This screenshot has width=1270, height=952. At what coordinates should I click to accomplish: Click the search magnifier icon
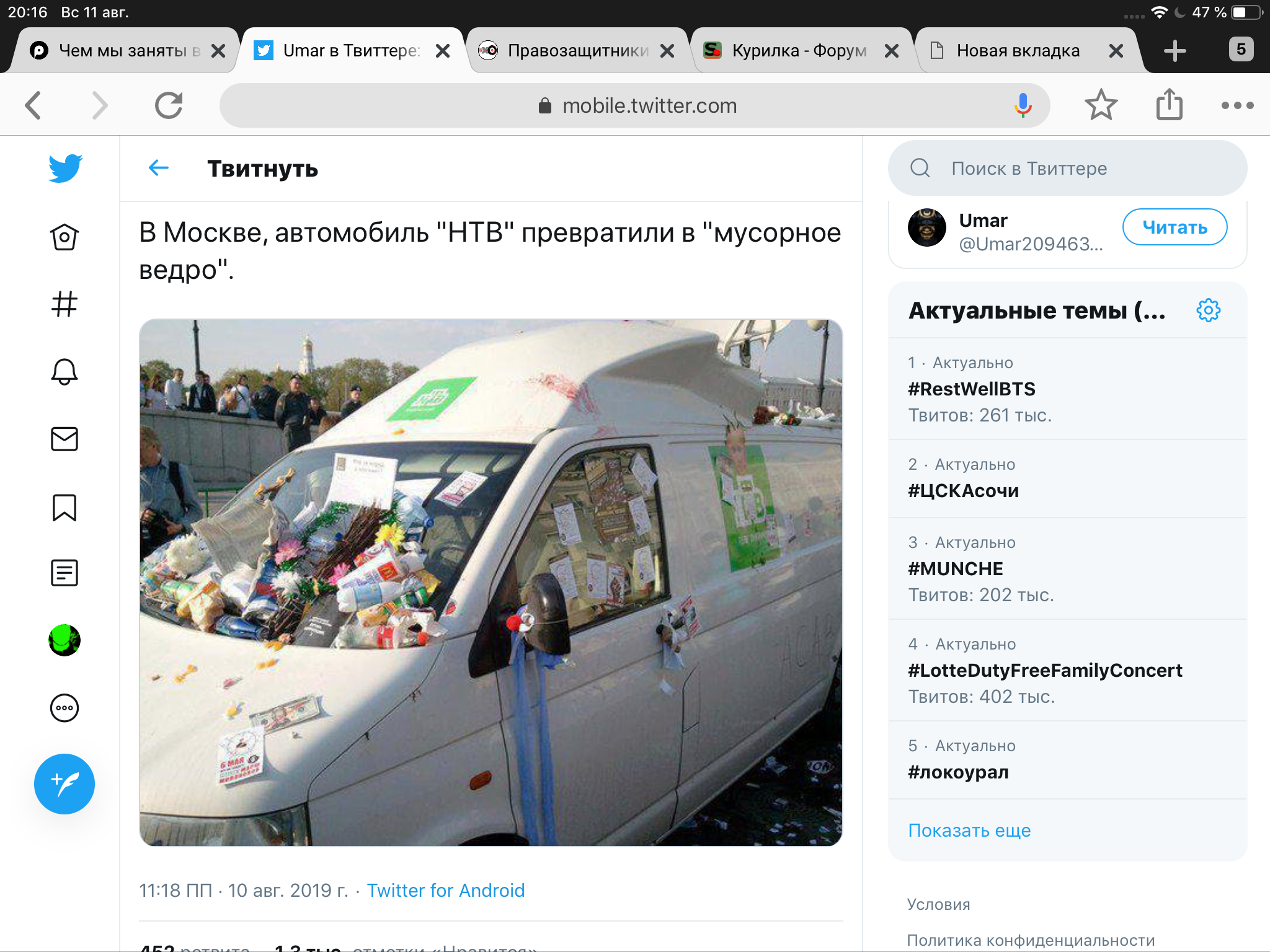[920, 168]
